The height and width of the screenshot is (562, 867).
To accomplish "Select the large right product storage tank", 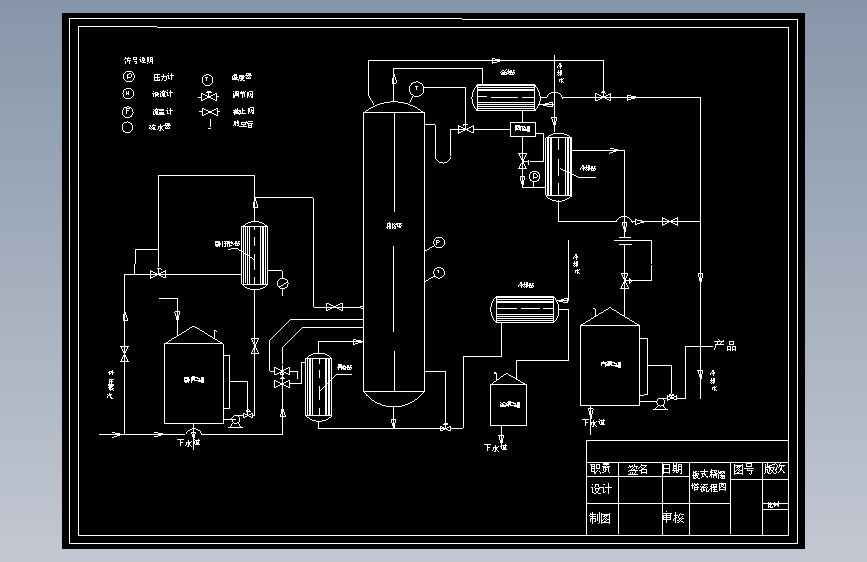I will [610, 357].
